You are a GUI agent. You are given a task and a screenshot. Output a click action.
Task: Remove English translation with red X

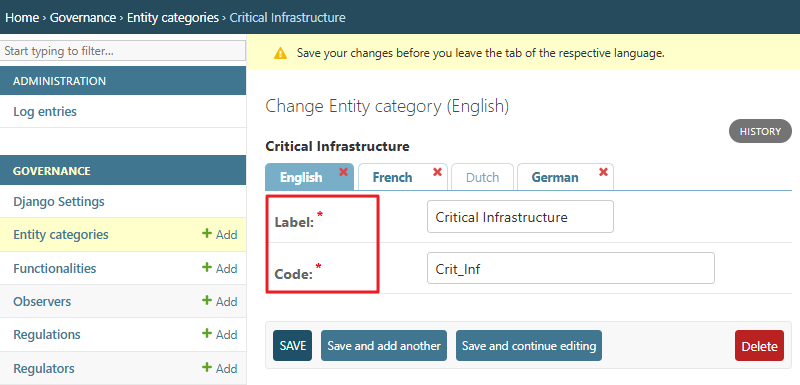click(x=343, y=172)
